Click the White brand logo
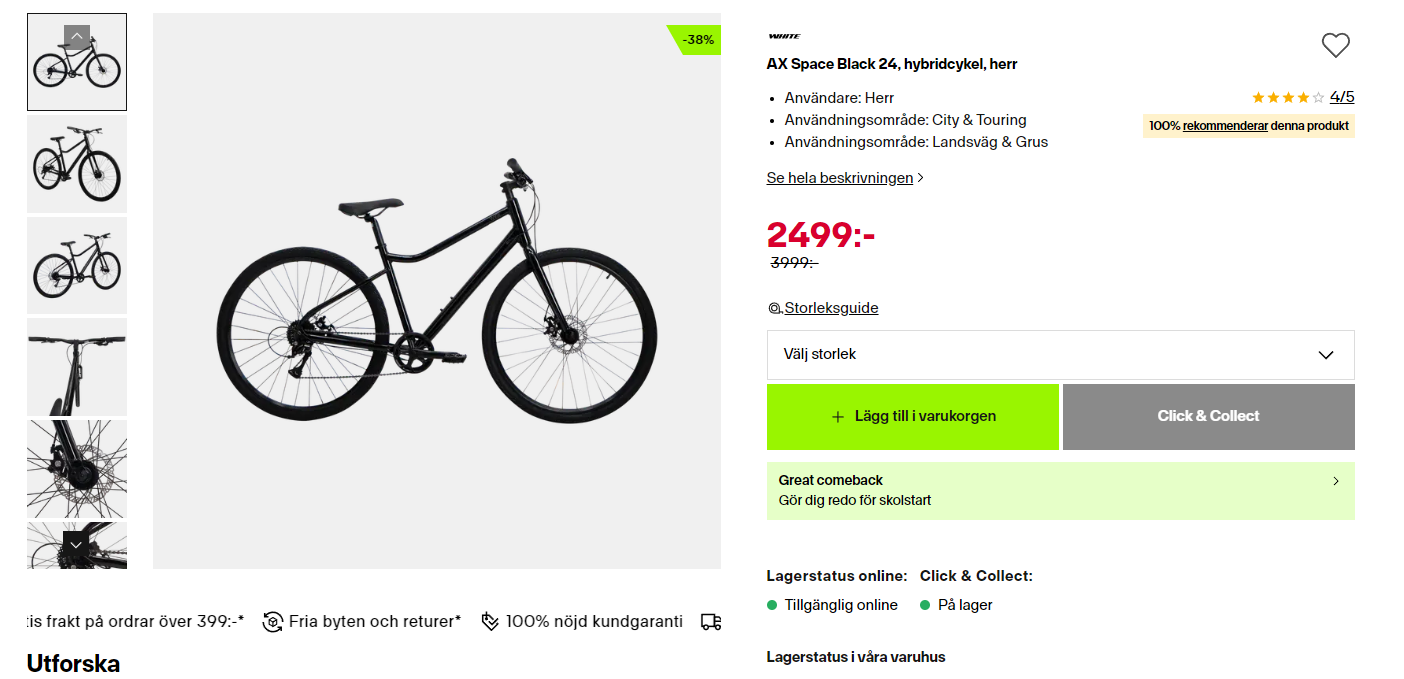This screenshot has width=1404, height=679. pyautogui.click(x=784, y=36)
